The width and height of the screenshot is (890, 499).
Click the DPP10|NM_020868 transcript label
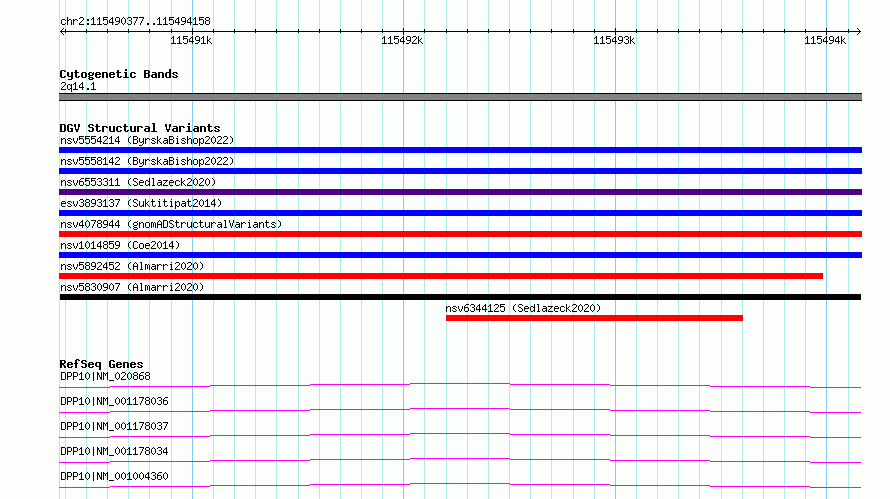[x=105, y=376]
